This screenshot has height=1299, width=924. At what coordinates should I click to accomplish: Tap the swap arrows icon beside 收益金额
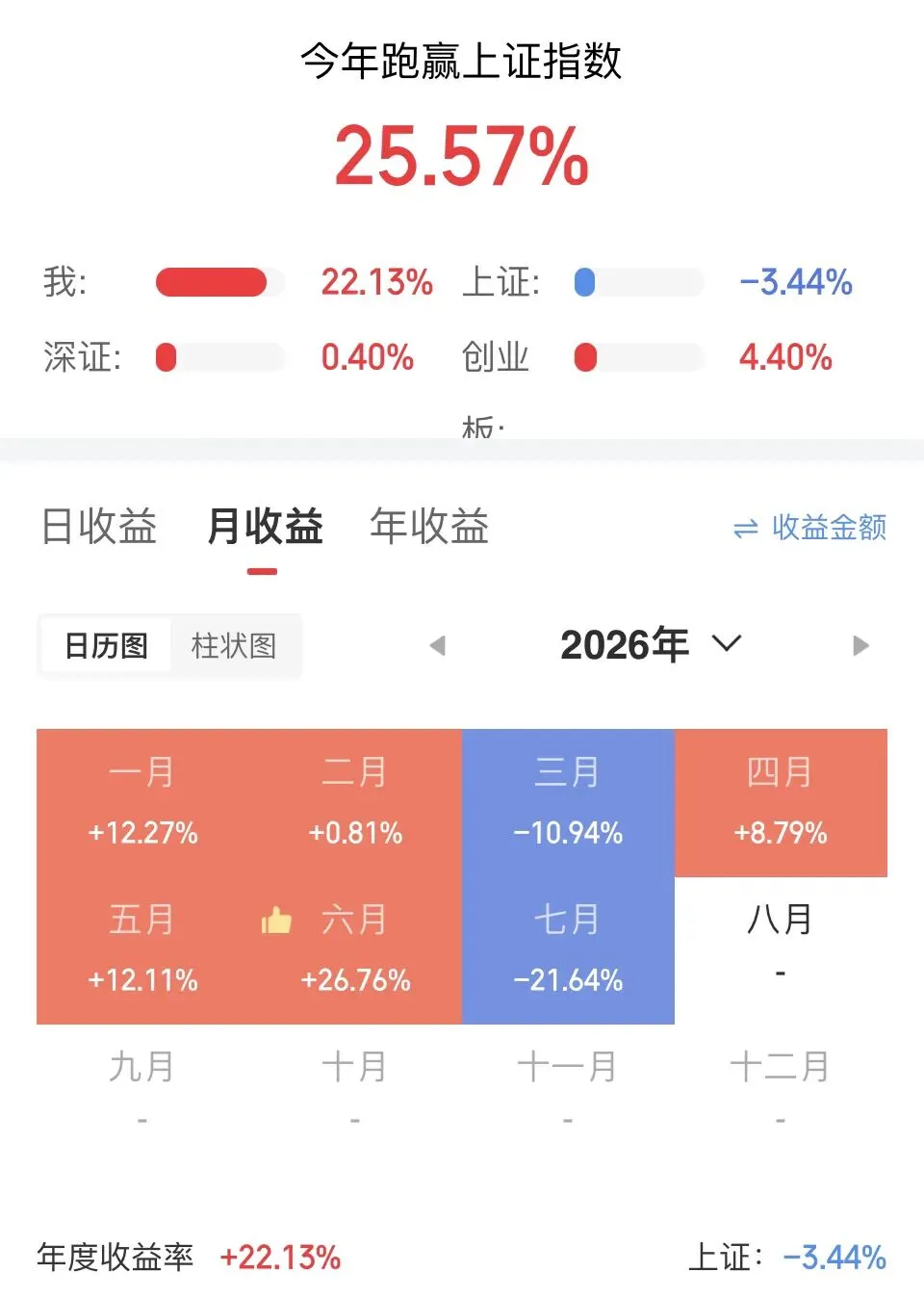pyautogui.click(x=746, y=529)
